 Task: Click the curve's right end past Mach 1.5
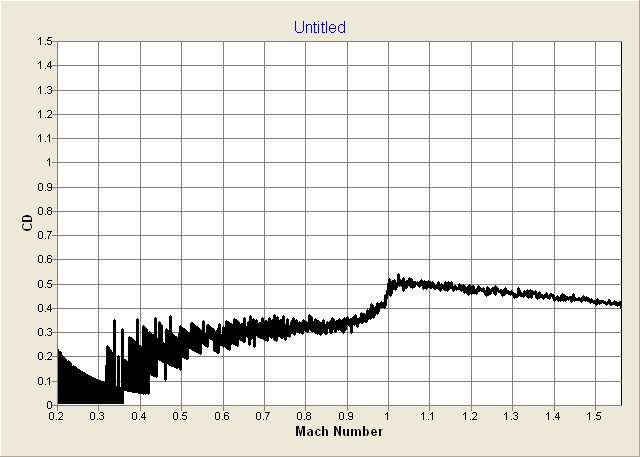tap(619, 303)
